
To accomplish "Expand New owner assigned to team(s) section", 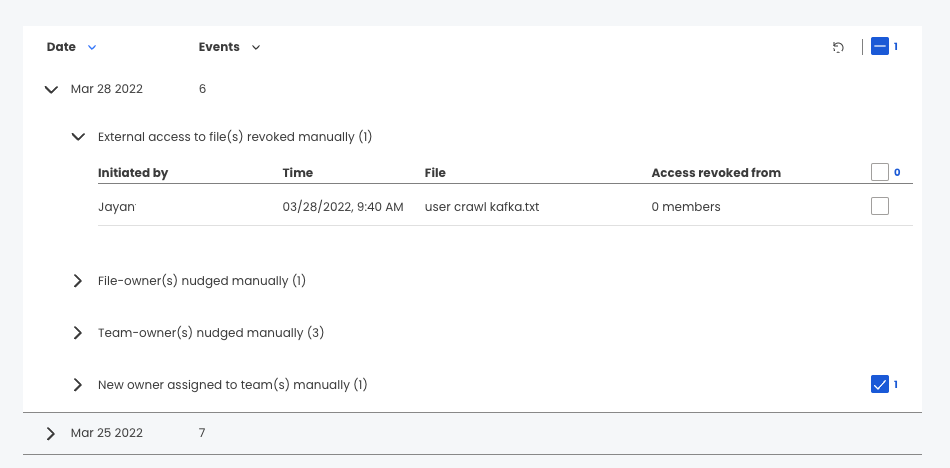I will [x=78, y=385].
